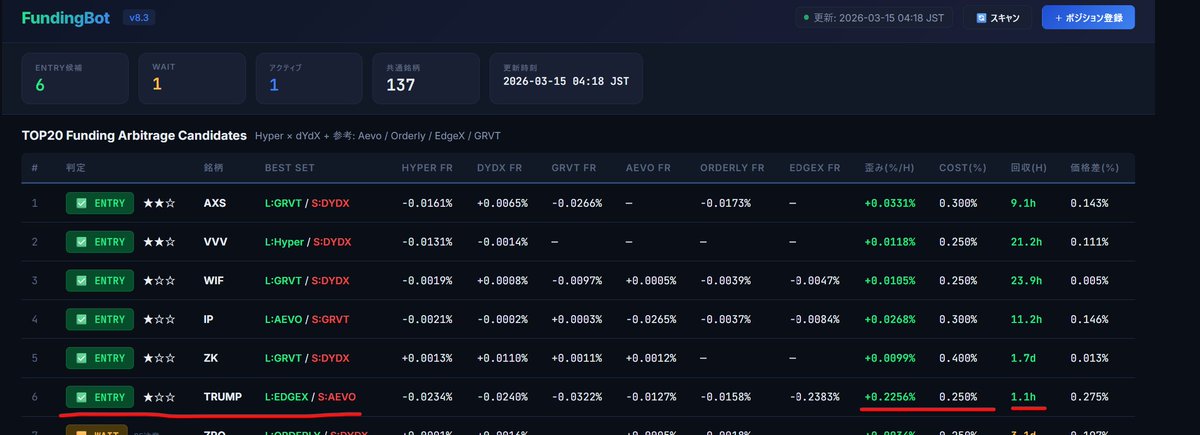Click the green update status dot
This screenshot has height=435, width=1200.
click(x=806, y=18)
